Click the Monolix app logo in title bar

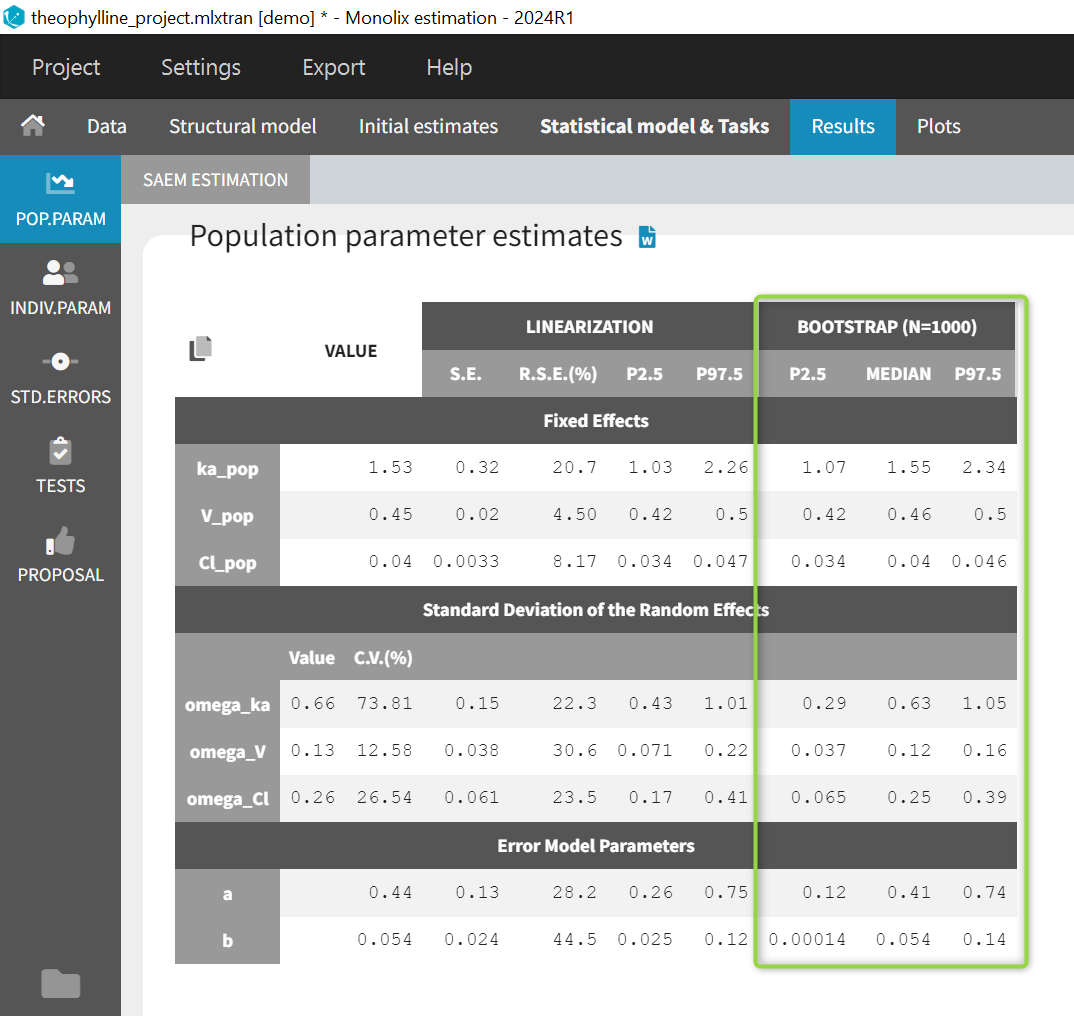coord(14,17)
